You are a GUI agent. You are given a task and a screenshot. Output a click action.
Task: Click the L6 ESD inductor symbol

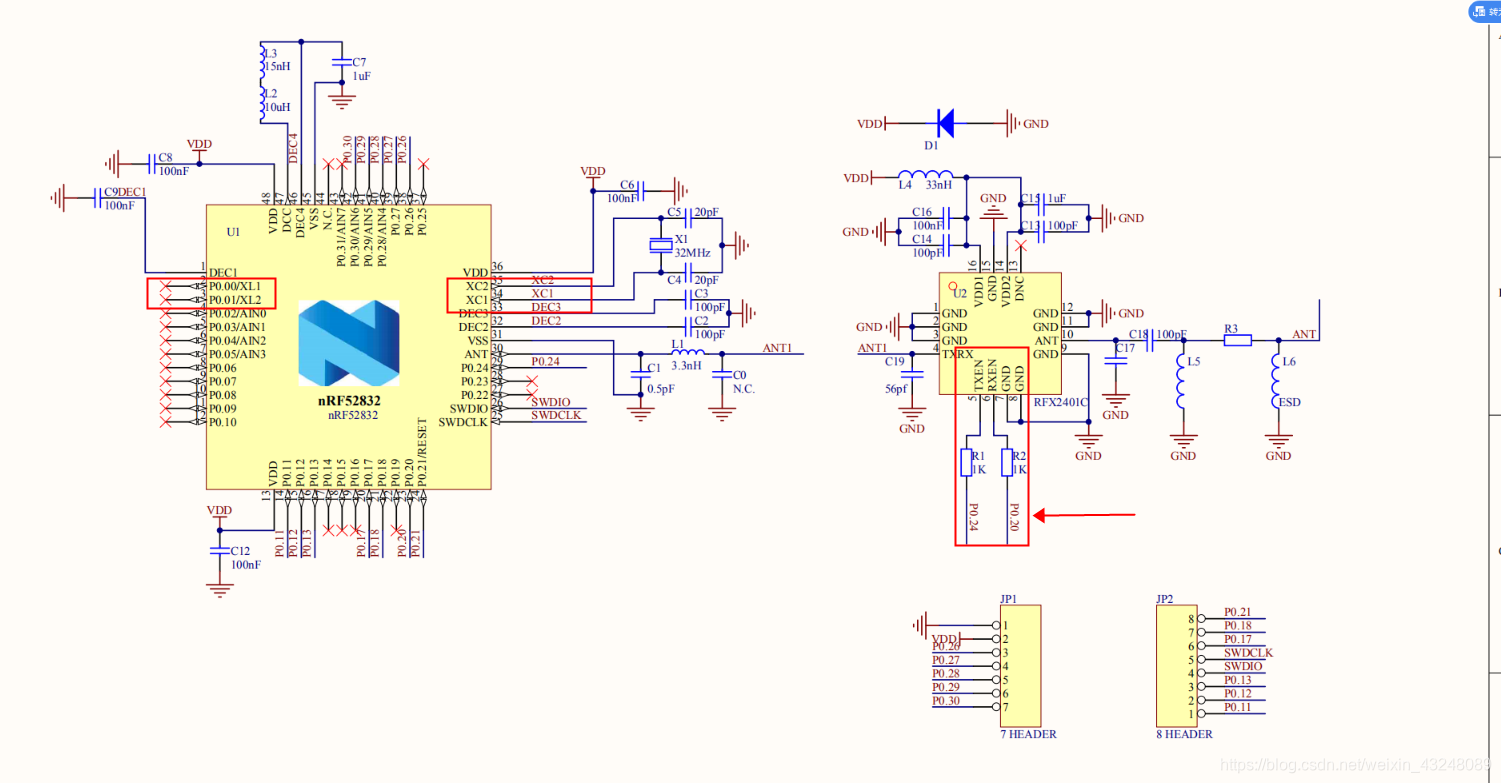tap(1277, 380)
